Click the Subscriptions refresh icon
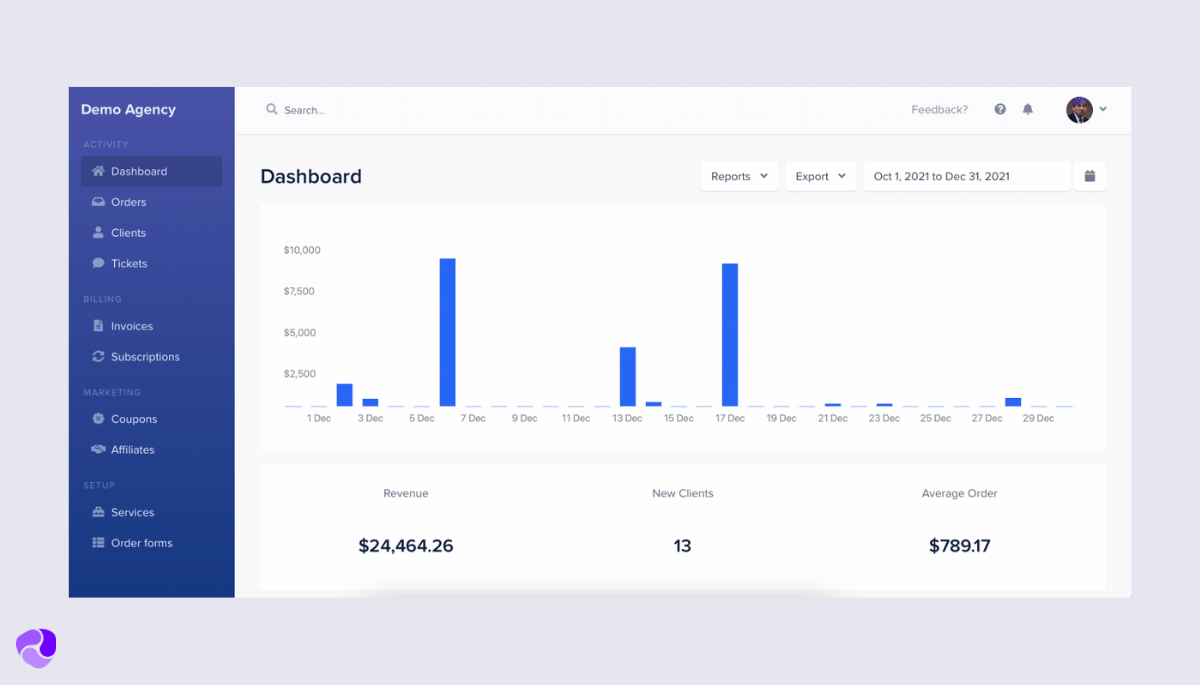This screenshot has width=1200, height=685. click(x=98, y=357)
